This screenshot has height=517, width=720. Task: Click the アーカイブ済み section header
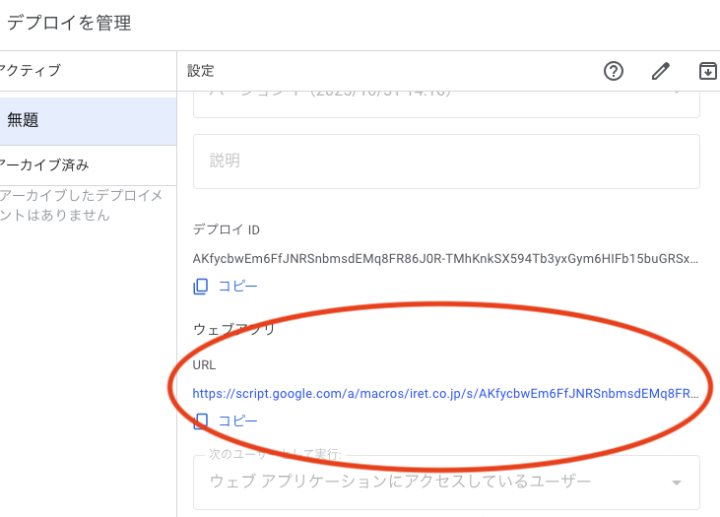[44, 165]
